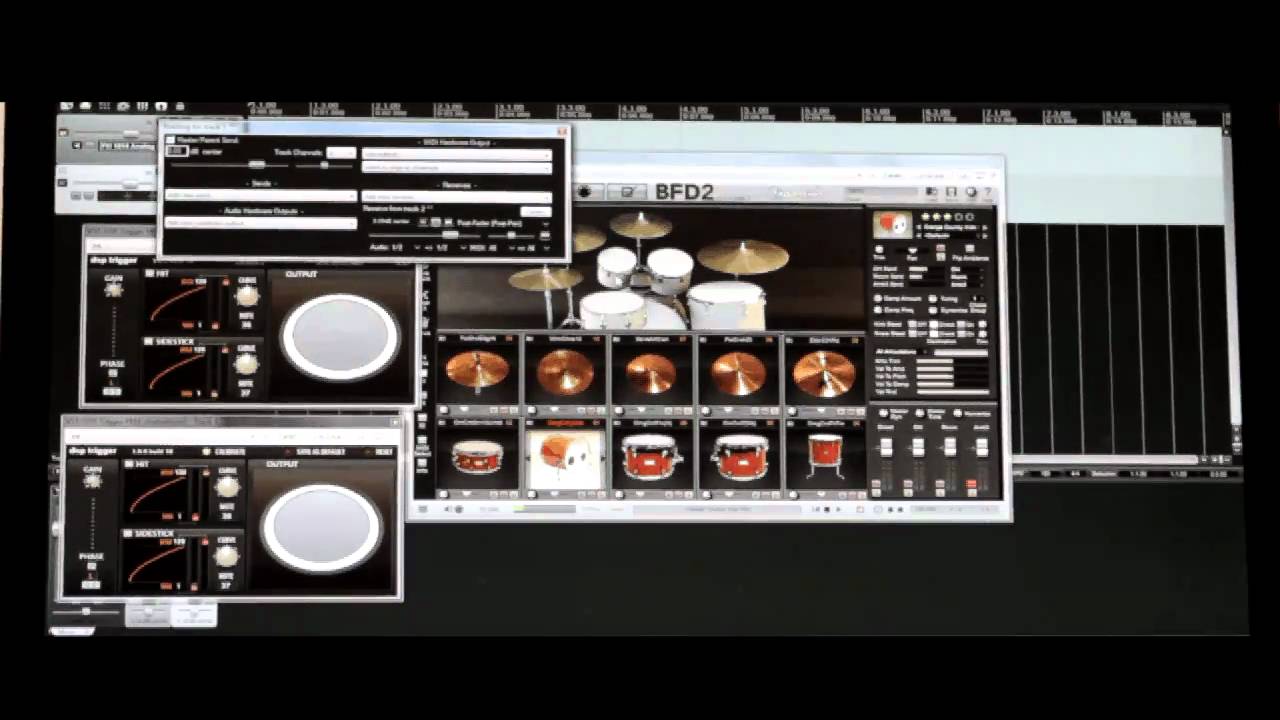Toggle the HIT checkbox in the lower dsp trigger

[130, 464]
